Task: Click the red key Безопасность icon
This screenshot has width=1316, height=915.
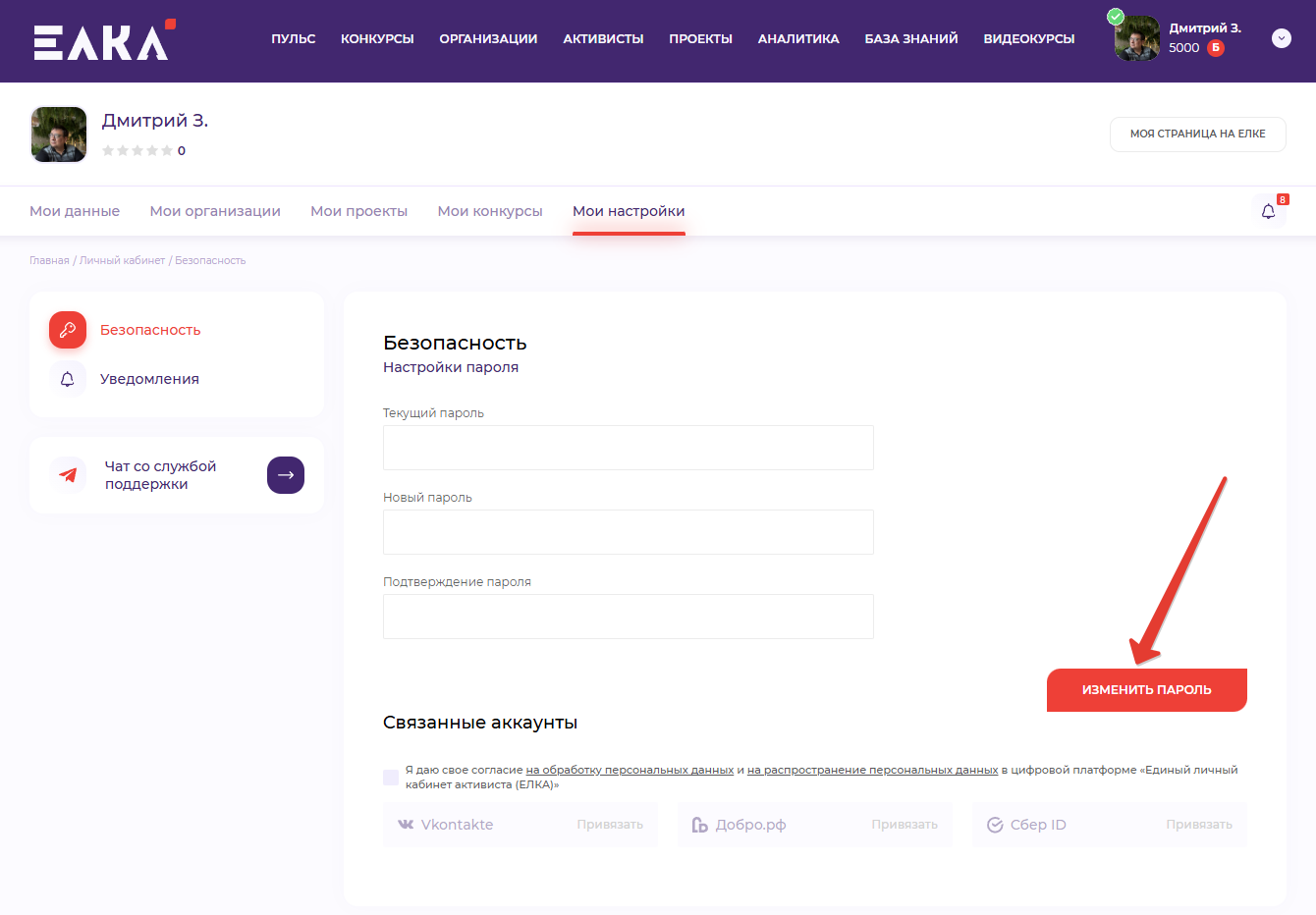Action: 68,330
